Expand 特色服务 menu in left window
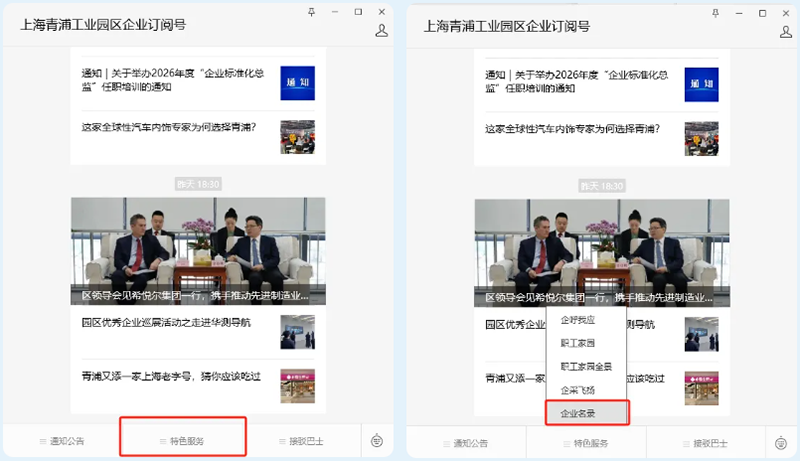The width and height of the screenshot is (800, 461). pos(181,440)
